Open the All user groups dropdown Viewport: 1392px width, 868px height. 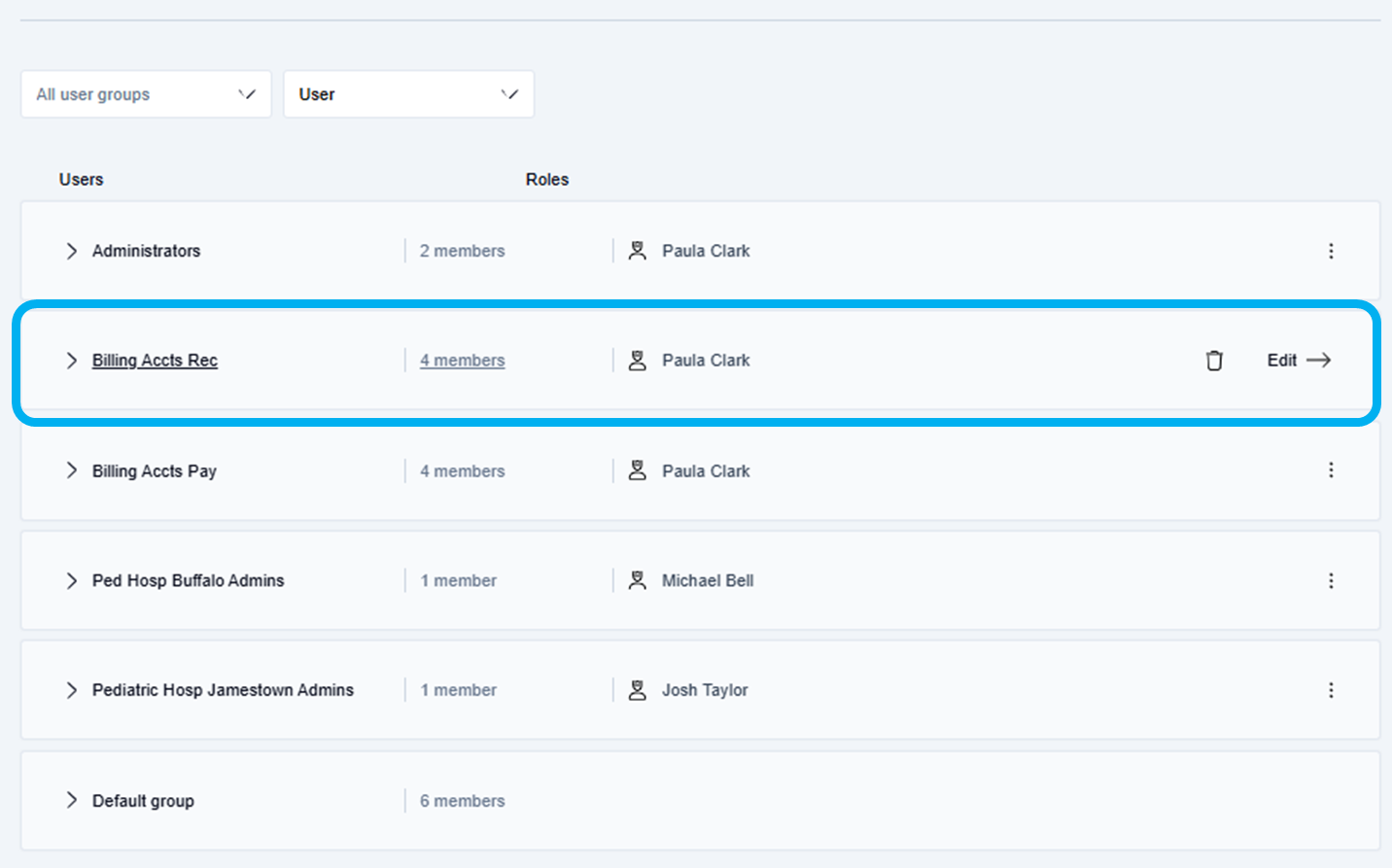click(146, 94)
